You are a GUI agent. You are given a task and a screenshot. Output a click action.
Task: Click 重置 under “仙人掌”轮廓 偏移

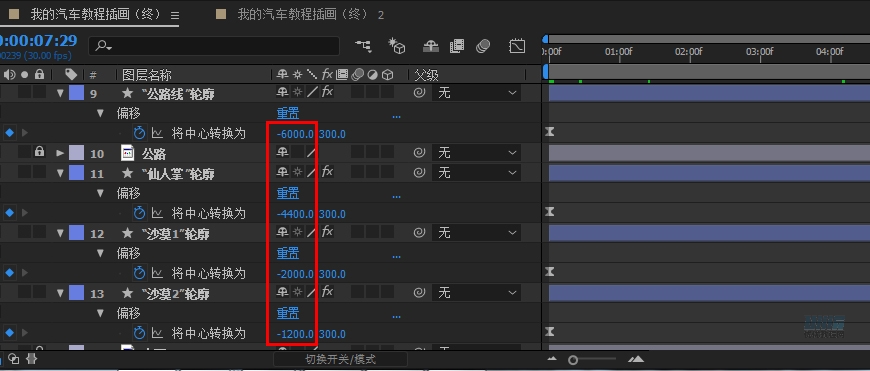pyautogui.click(x=288, y=193)
